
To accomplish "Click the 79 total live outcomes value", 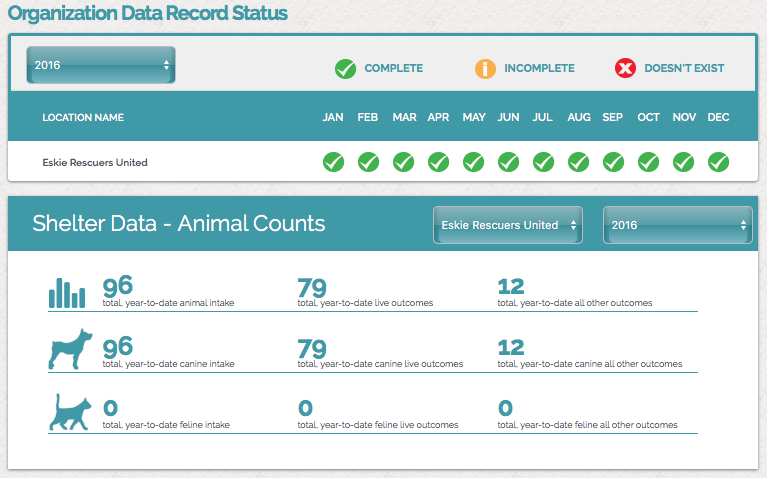I will tap(312, 287).
